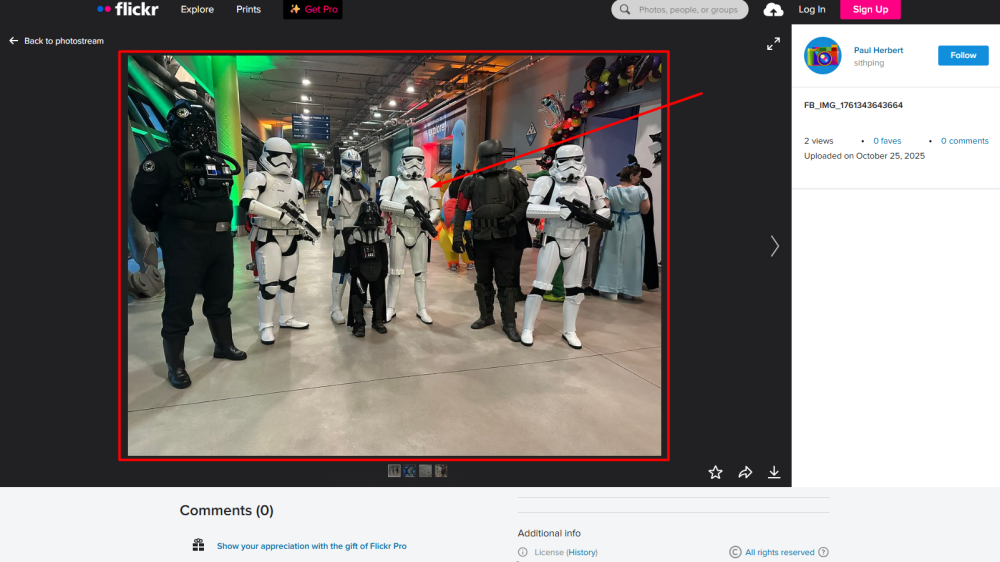
Task: Click the Additional info heading
Action: coord(549,533)
